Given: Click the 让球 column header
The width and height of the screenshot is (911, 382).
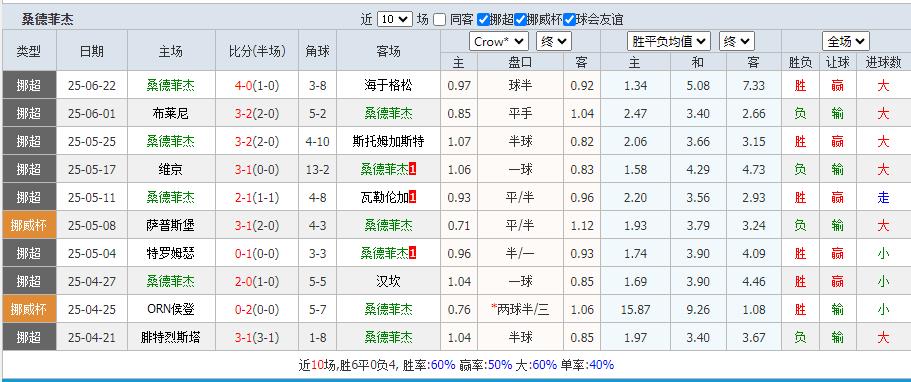Looking at the screenshot, I should click(837, 63).
